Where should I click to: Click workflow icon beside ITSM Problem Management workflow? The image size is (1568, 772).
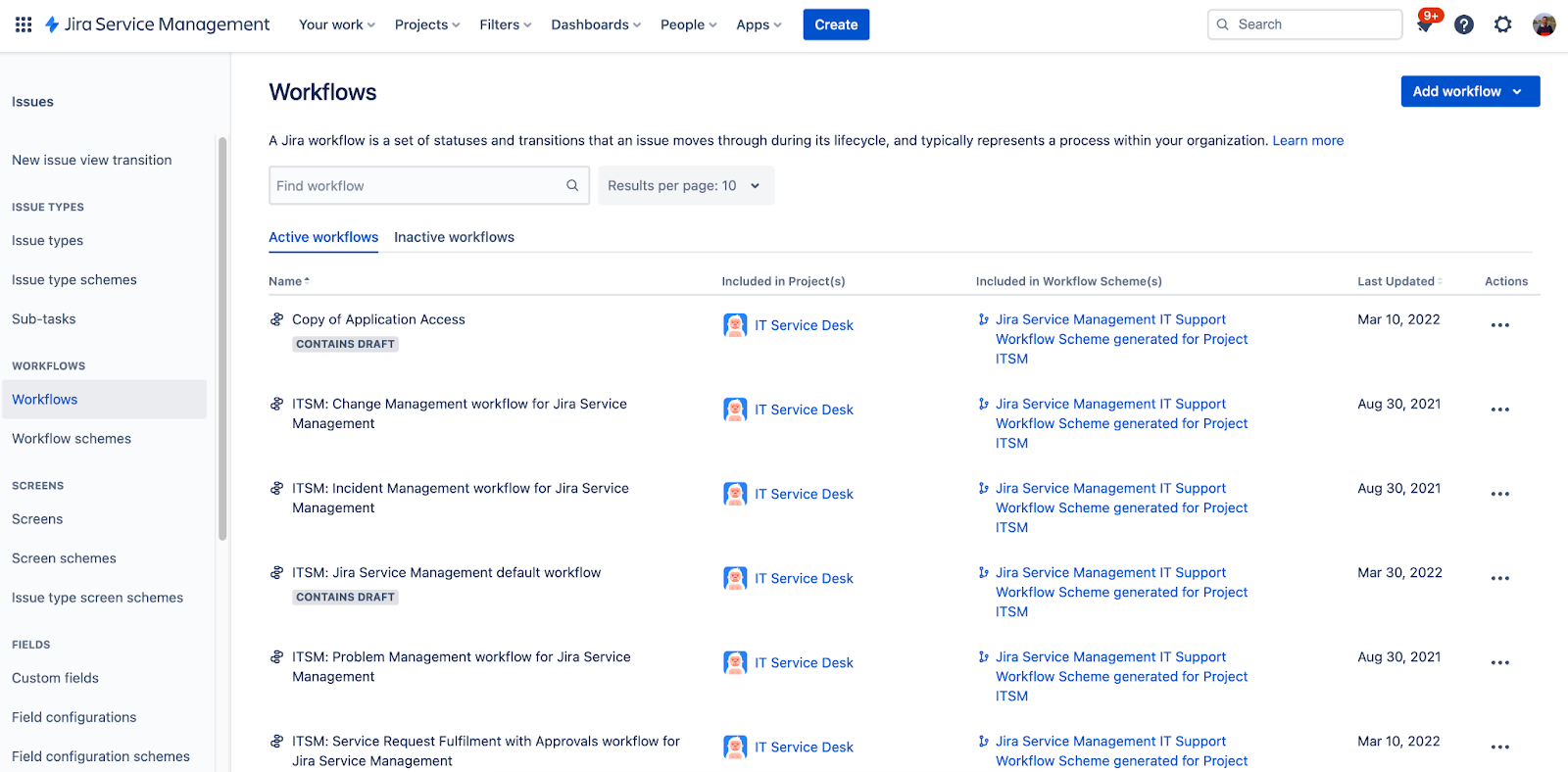277,656
